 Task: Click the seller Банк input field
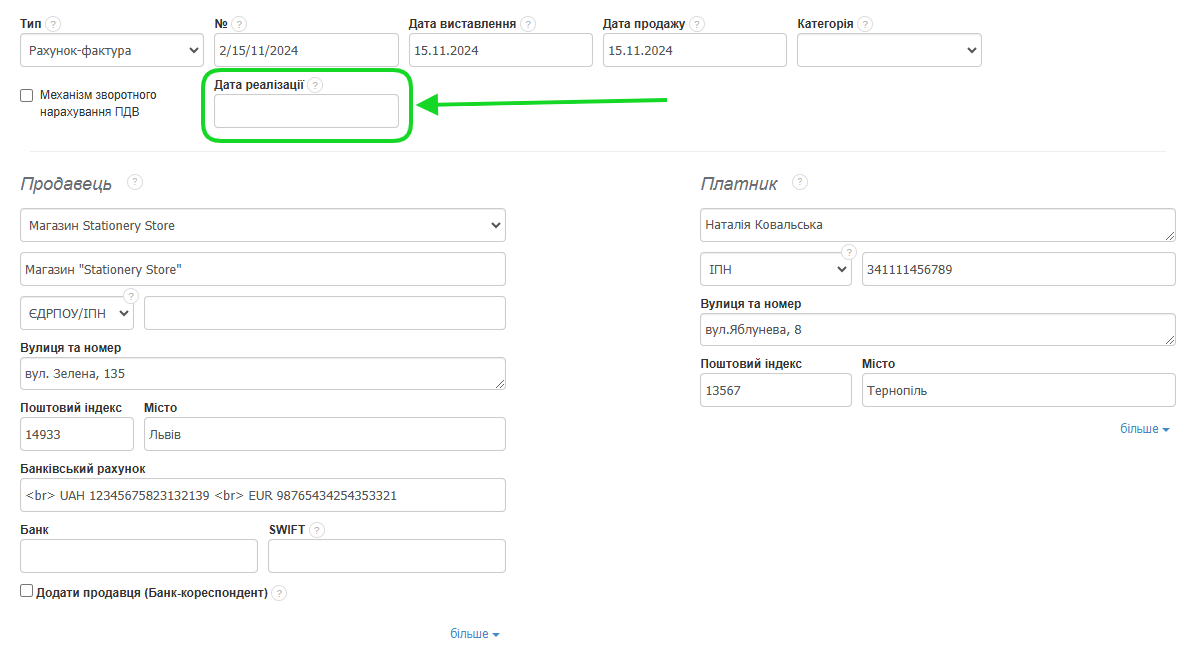139,556
